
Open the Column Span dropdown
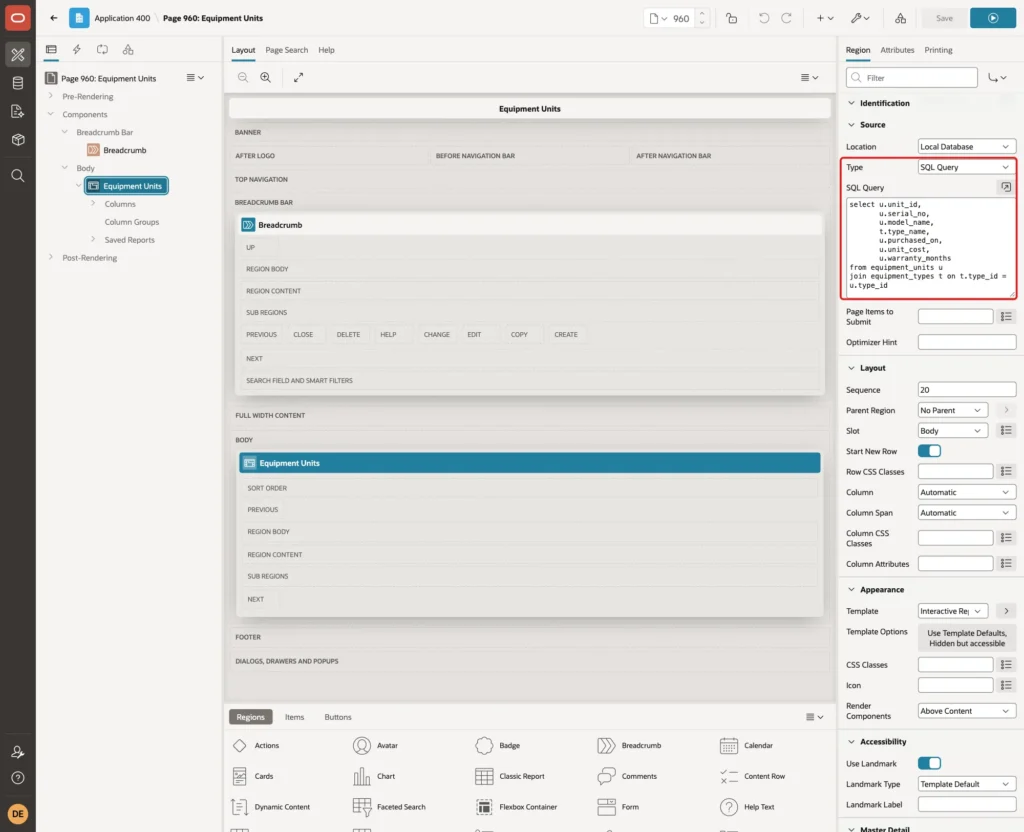966,513
